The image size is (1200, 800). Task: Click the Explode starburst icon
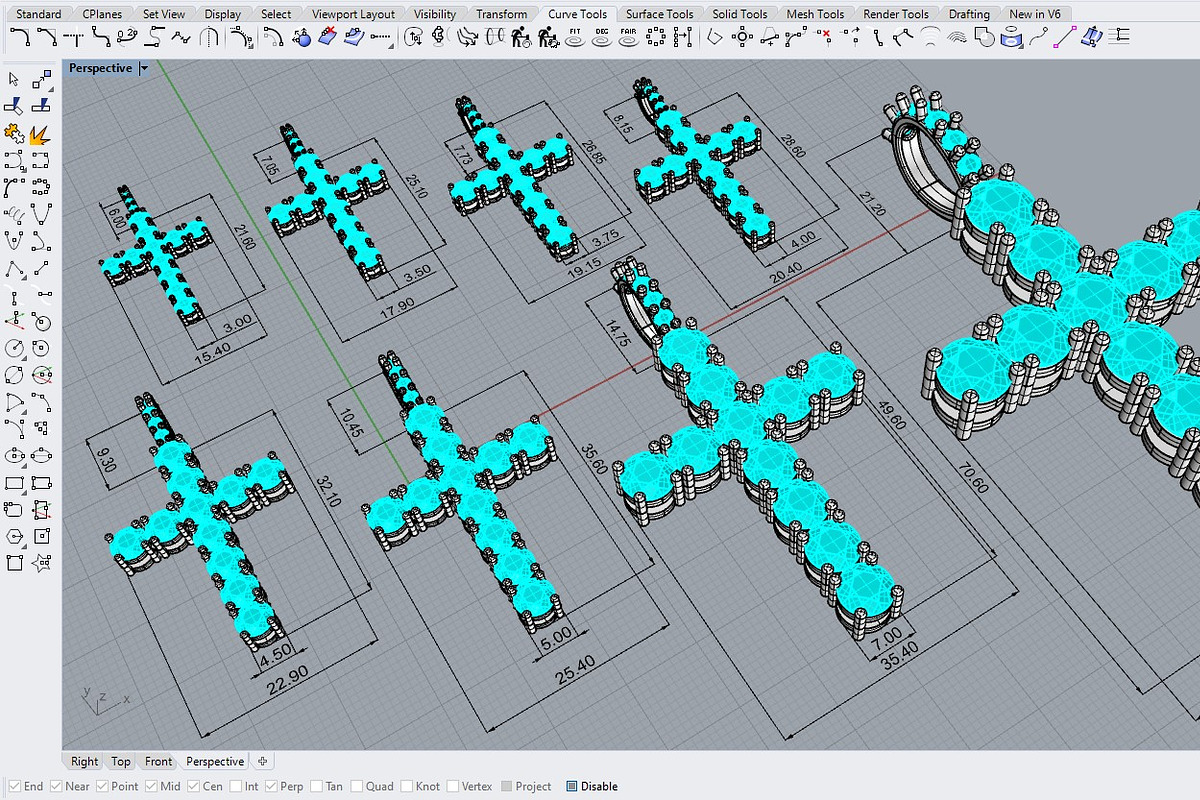click(x=42, y=132)
